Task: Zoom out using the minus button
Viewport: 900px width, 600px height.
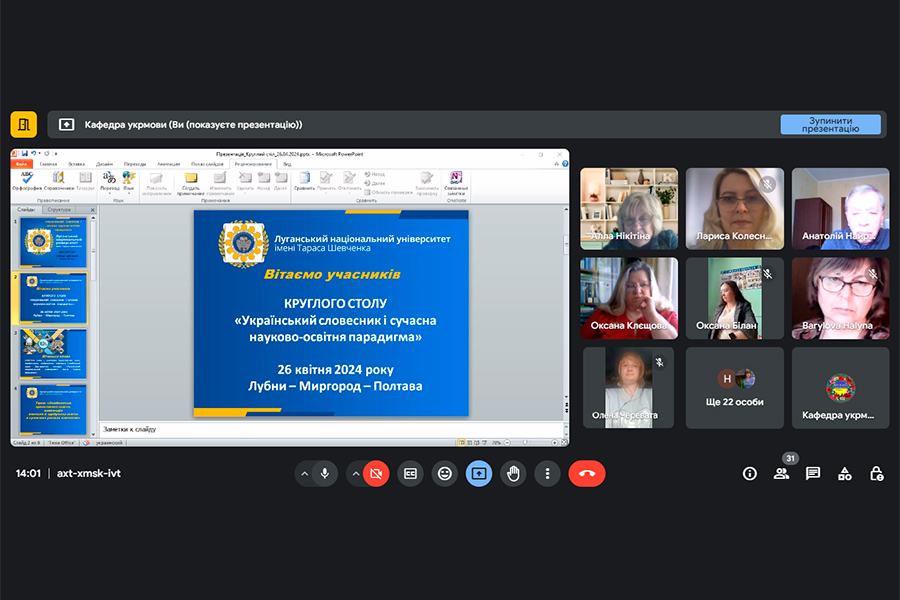Action: pyautogui.click(x=507, y=443)
